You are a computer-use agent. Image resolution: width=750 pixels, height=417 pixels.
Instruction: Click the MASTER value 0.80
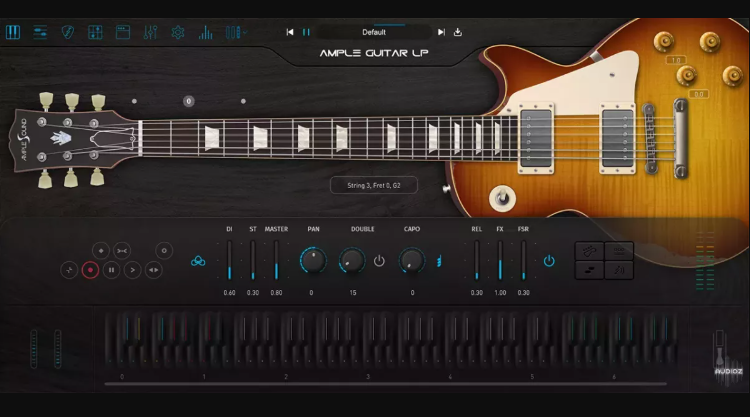pos(276,293)
